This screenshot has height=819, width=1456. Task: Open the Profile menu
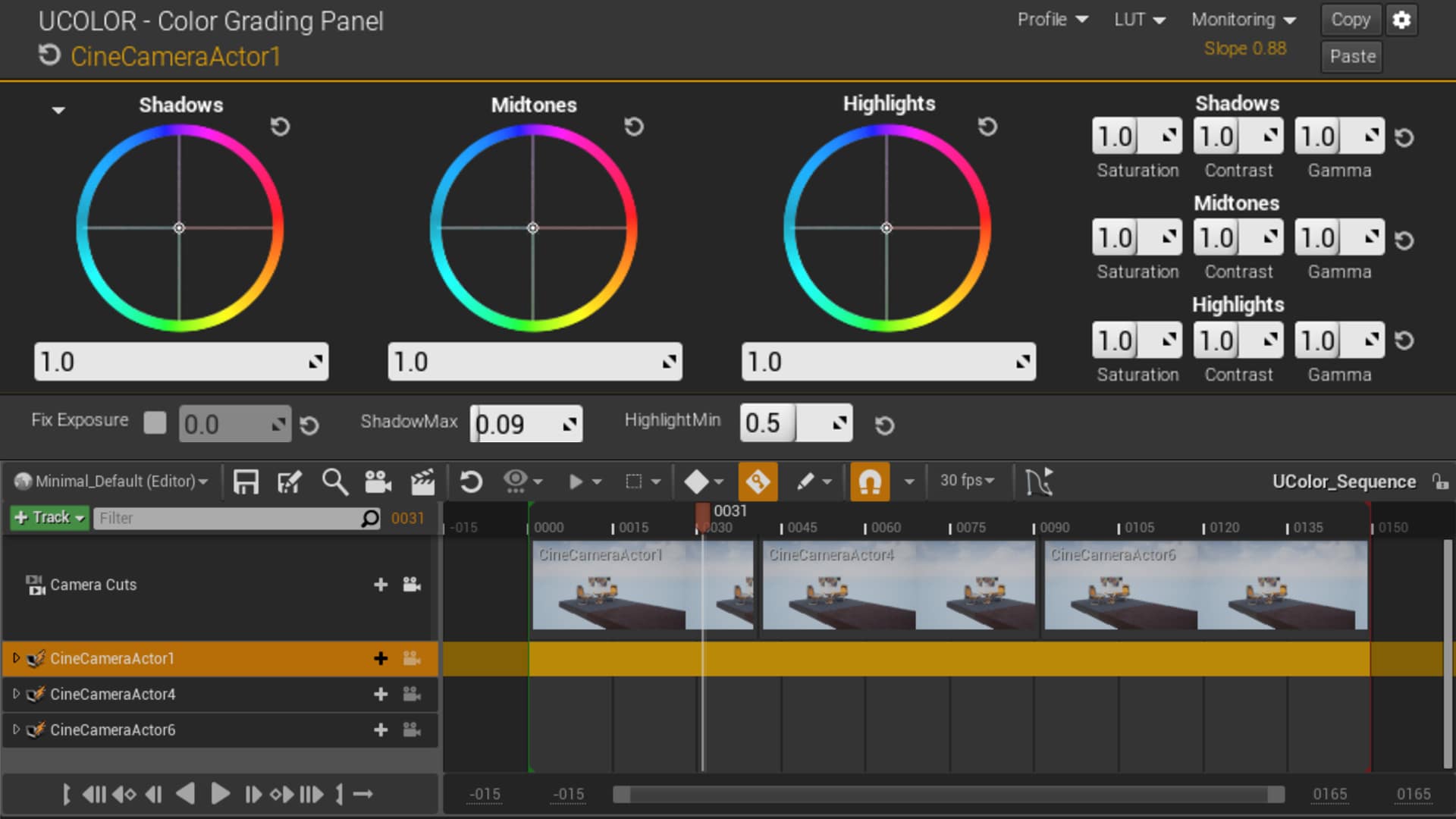click(x=1052, y=20)
